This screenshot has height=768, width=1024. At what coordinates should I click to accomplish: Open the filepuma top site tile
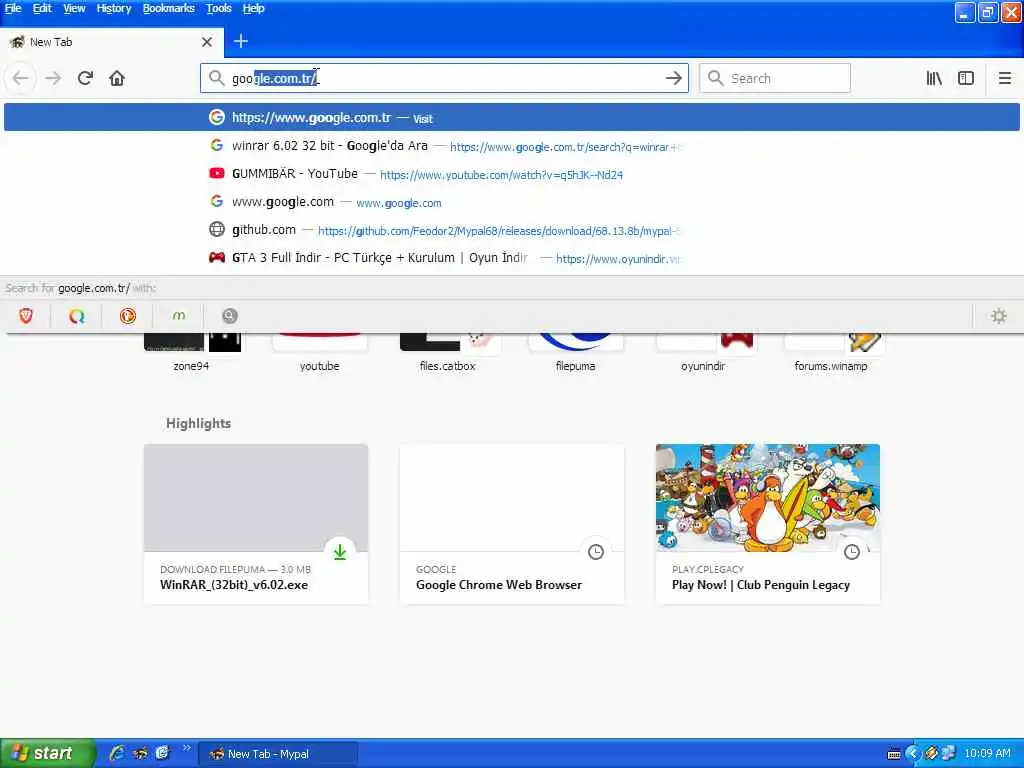(x=575, y=353)
